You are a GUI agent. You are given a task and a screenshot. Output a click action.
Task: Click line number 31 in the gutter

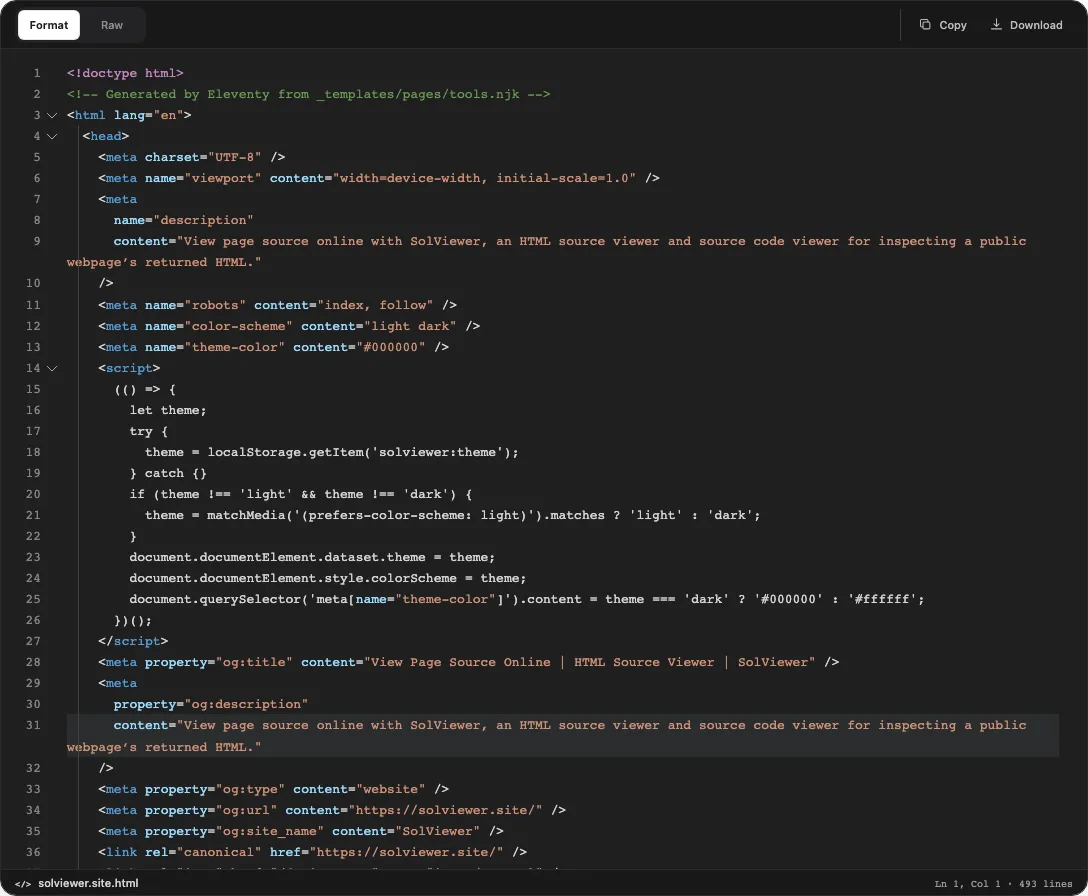tap(33, 725)
